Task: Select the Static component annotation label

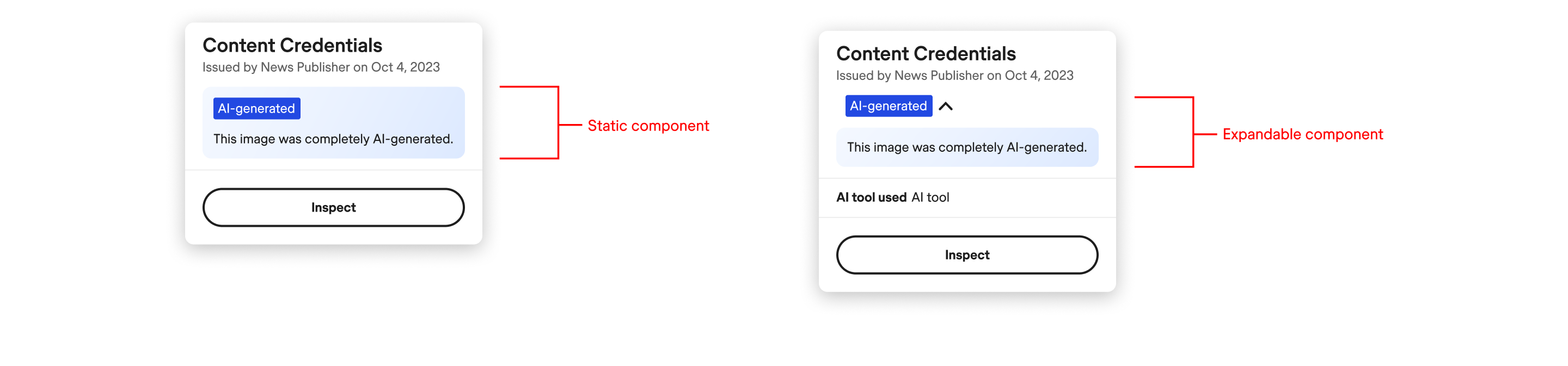Action: 648,126
